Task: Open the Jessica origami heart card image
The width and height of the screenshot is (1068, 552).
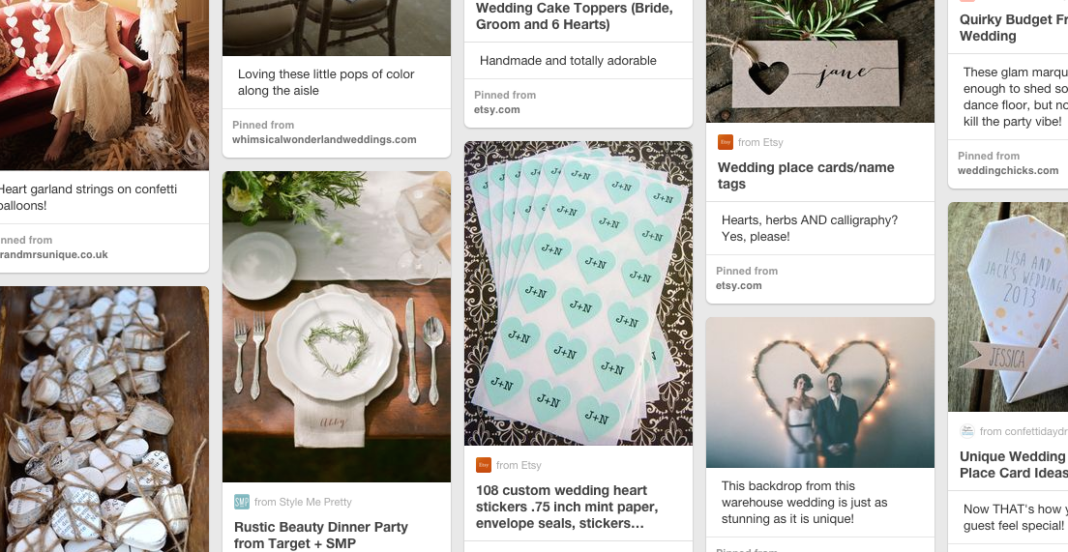Action: coord(1008,307)
